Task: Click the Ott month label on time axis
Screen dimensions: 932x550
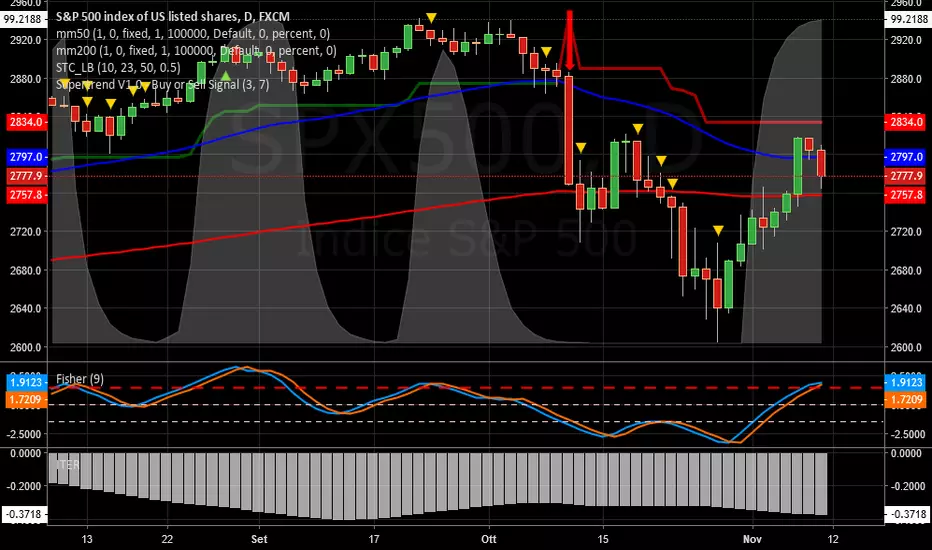Action: (x=489, y=539)
